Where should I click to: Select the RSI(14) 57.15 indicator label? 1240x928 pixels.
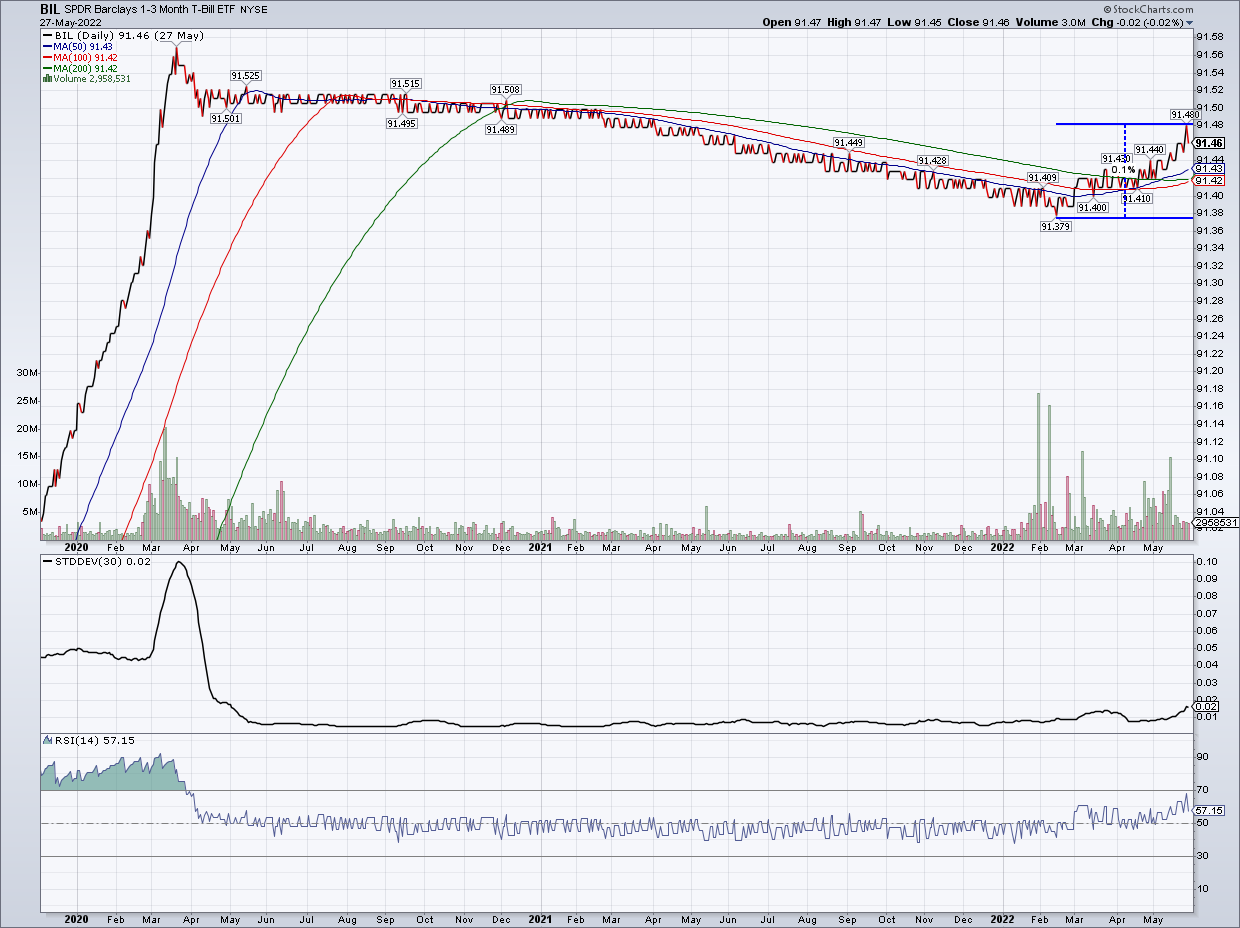pyautogui.click(x=89, y=740)
